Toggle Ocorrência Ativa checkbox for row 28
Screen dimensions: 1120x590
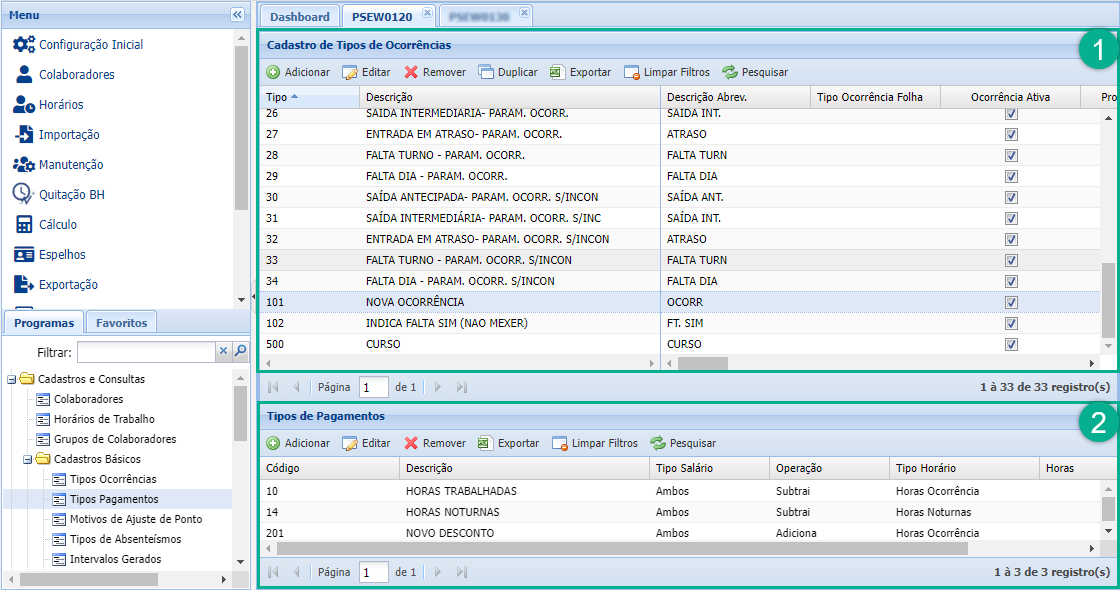click(1011, 155)
